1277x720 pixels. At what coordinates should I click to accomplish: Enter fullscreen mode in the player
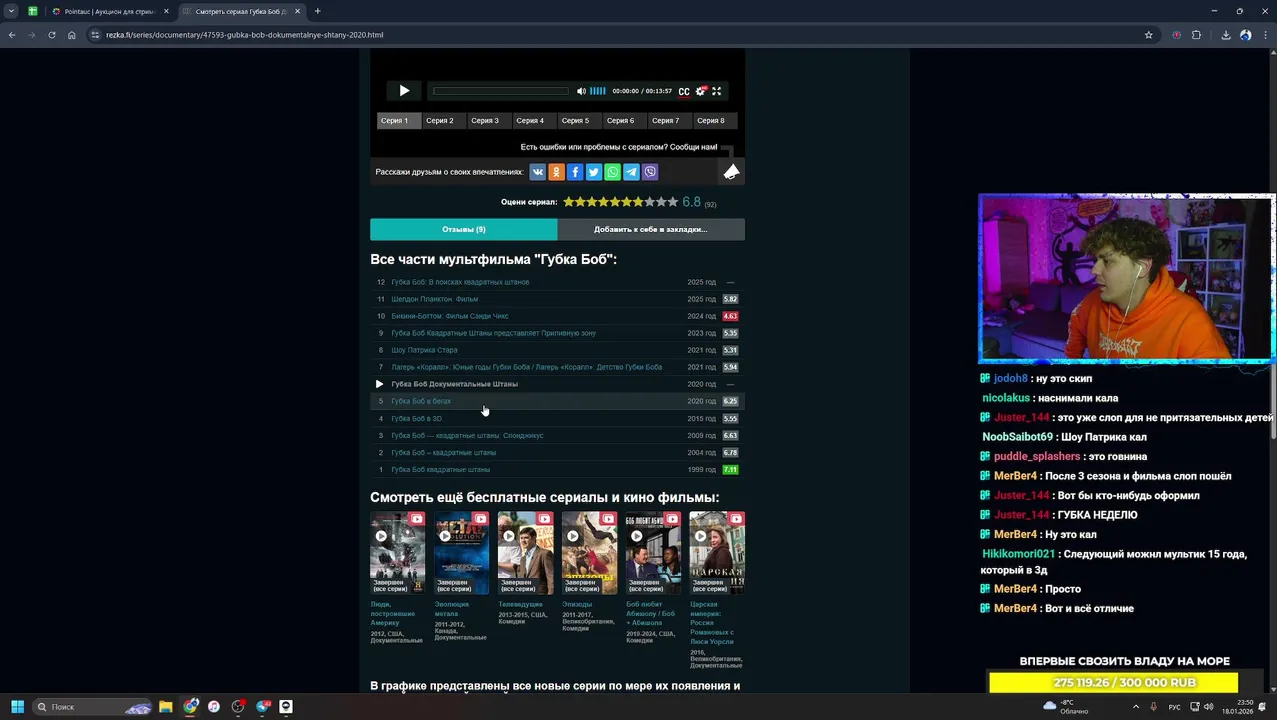(x=716, y=91)
